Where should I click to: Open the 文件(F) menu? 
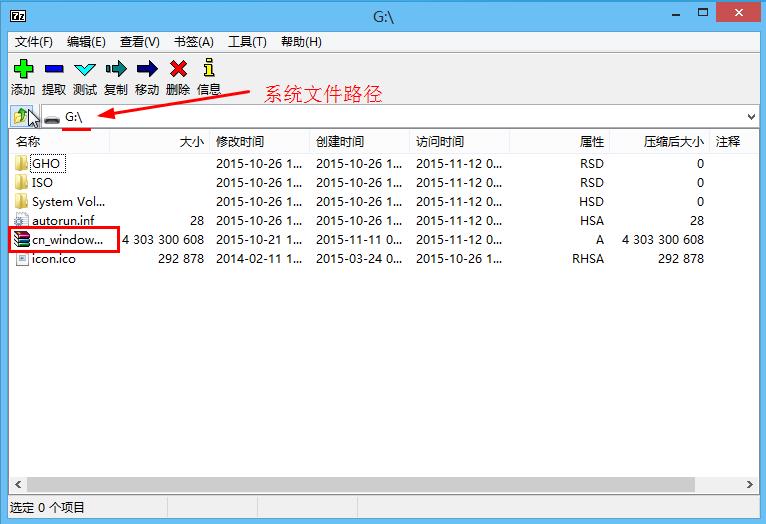coord(34,42)
